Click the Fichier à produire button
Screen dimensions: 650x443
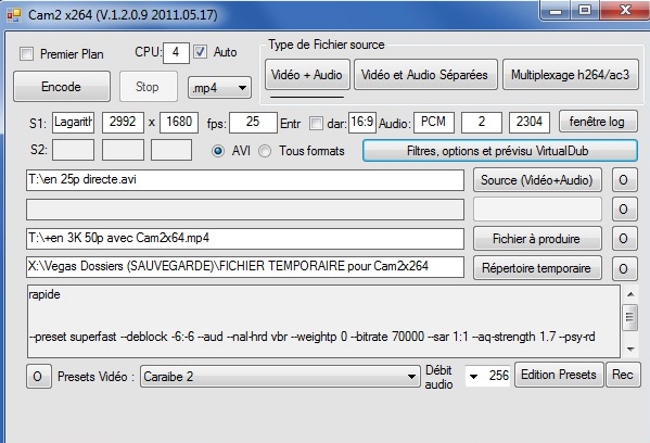537,239
